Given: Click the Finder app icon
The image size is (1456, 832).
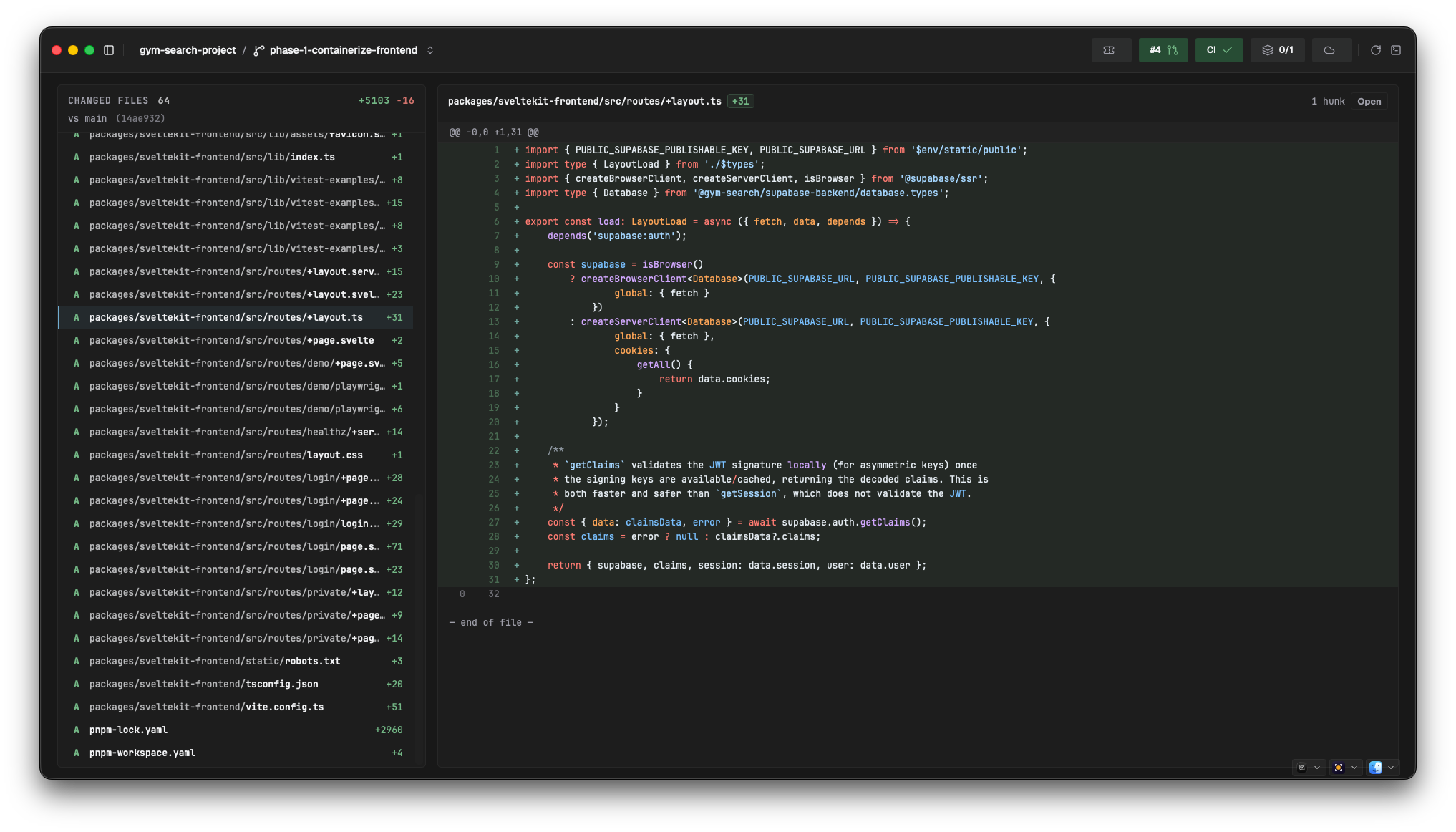Looking at the screenshot, I should click(1376, 768).
